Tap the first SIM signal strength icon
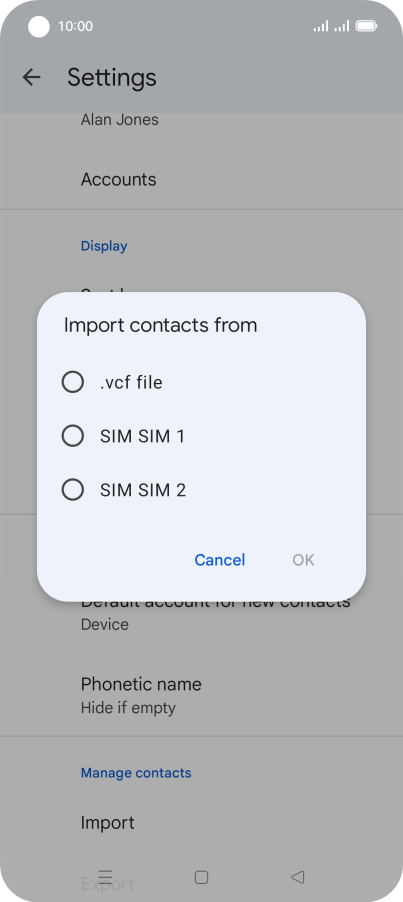This screenshot has height=902, width=403. (321, 26)
